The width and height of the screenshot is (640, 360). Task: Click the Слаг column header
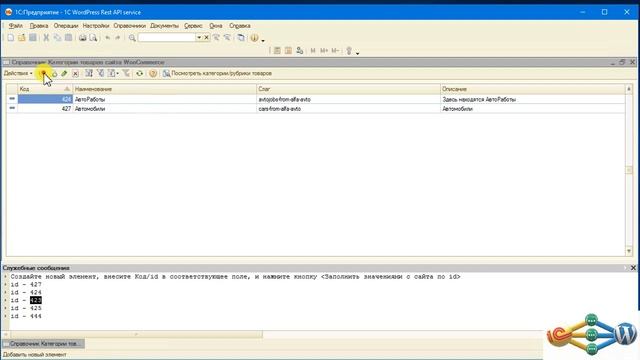(x=348, y=89)
